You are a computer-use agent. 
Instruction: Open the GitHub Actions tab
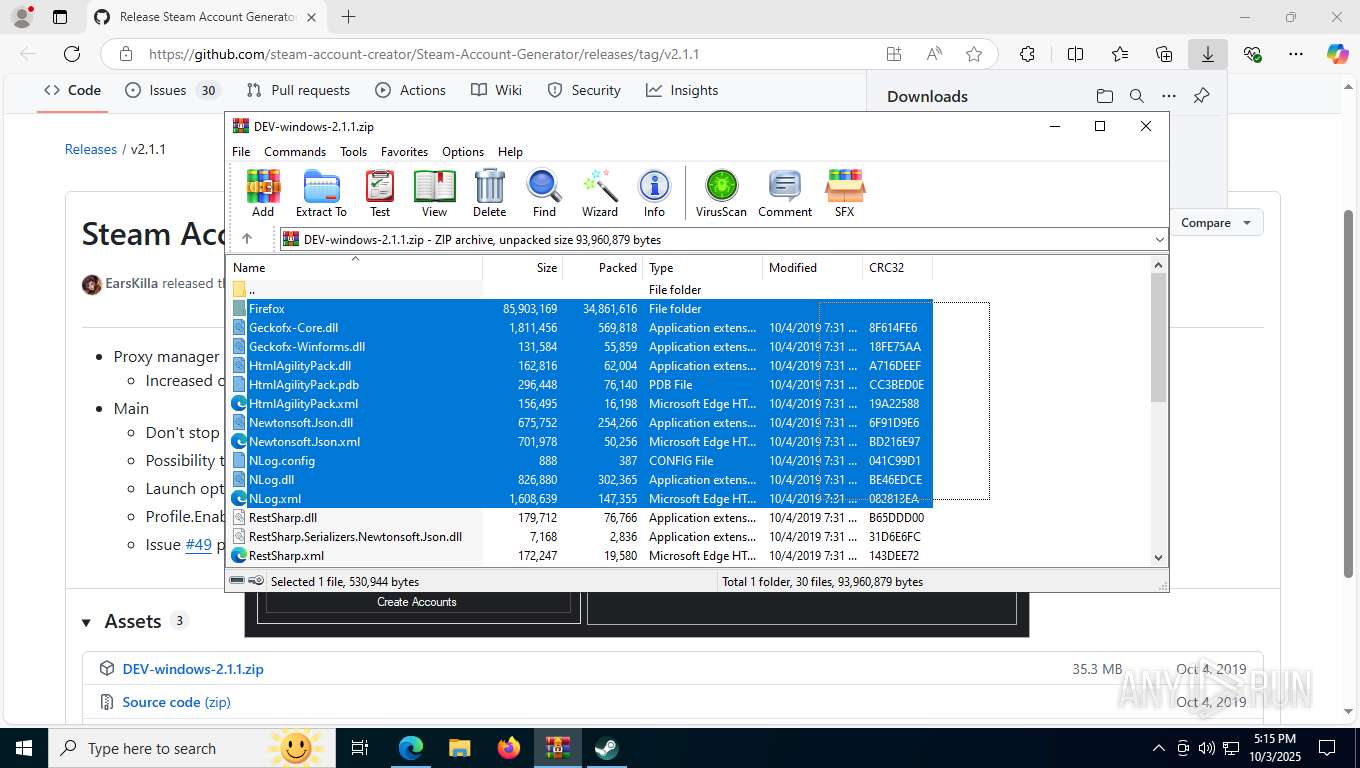pos(410,90)
